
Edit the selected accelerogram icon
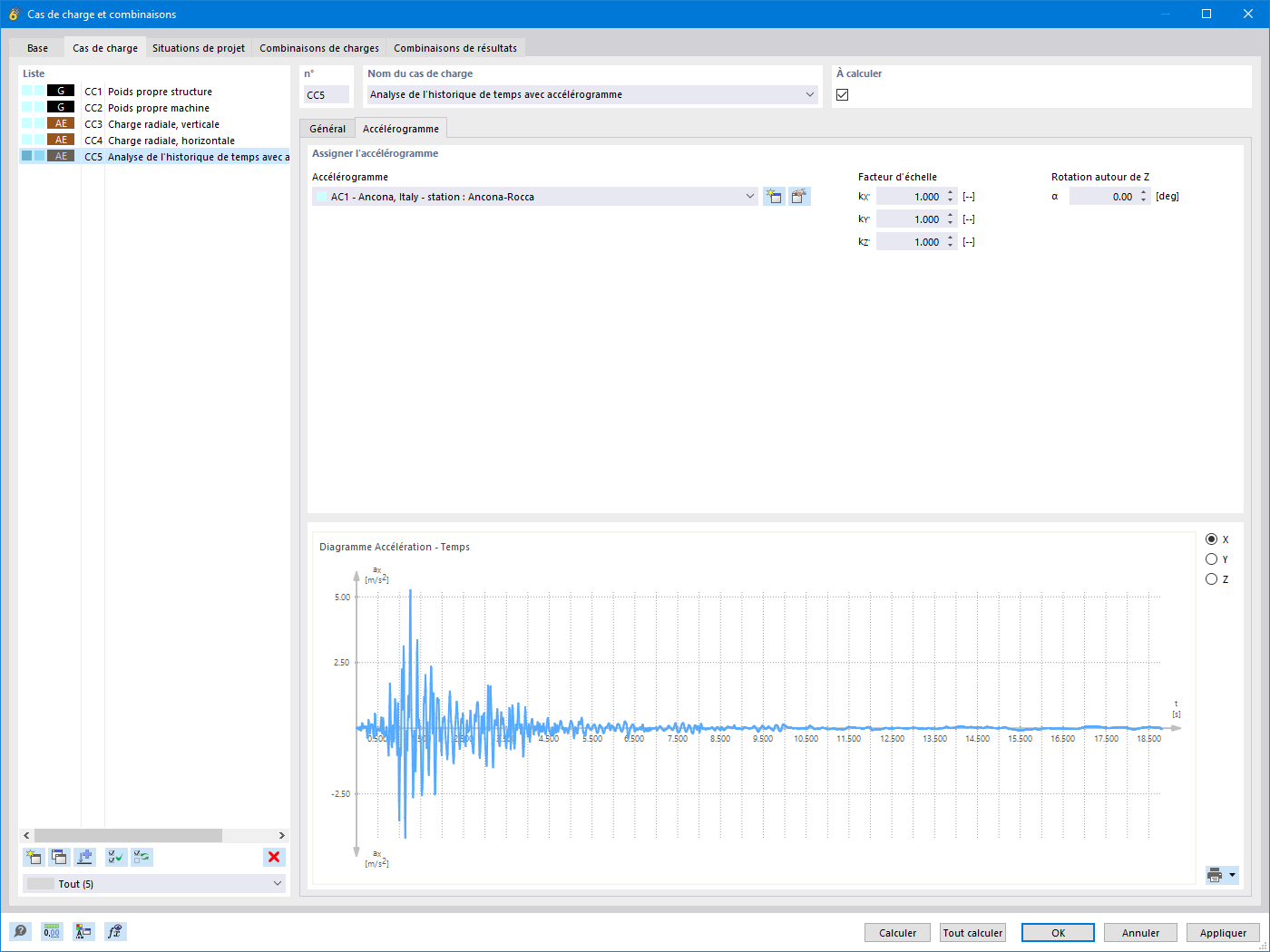pyautogui.click(x=799, y=196)
